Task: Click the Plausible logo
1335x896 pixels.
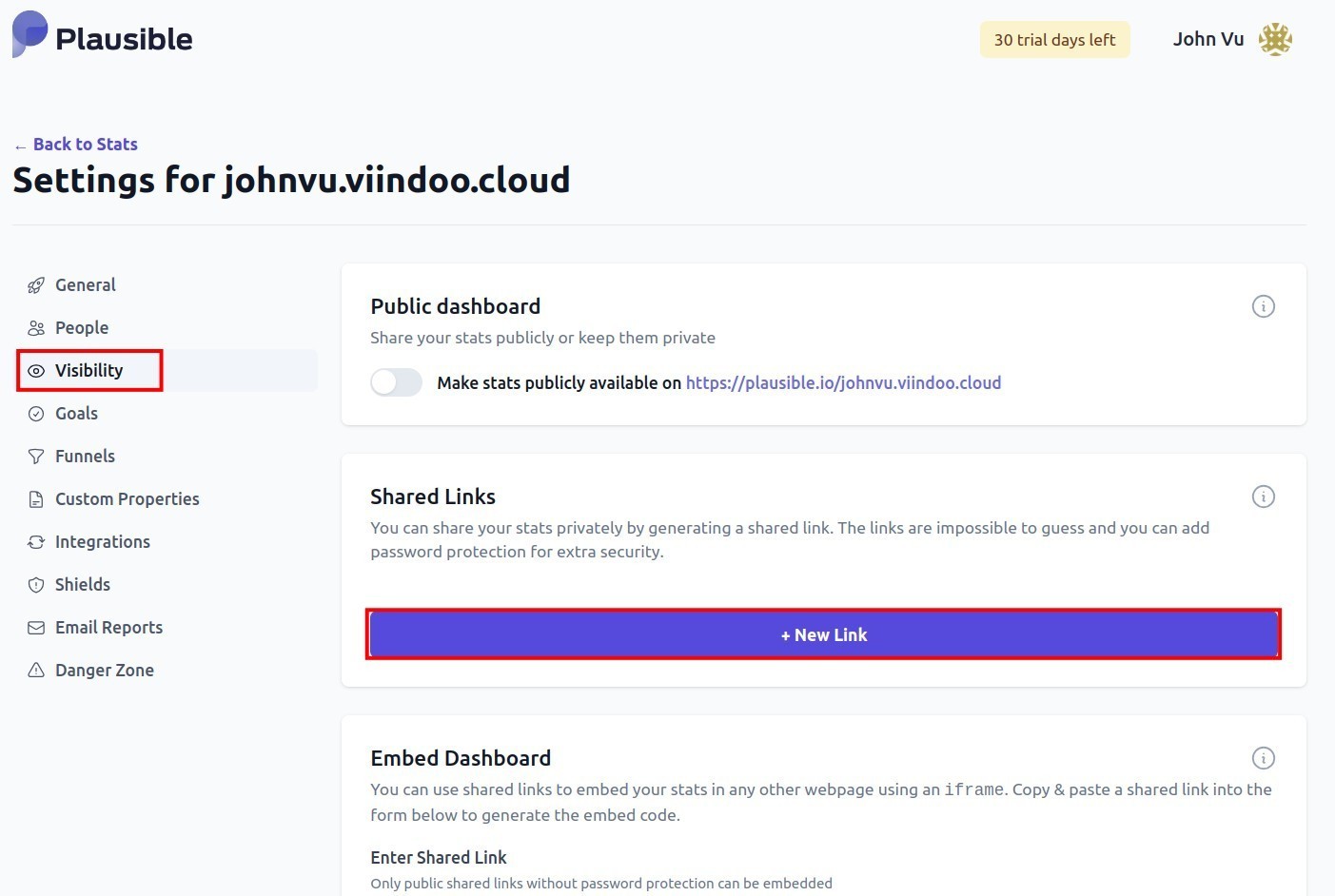Action: point(102,36)
